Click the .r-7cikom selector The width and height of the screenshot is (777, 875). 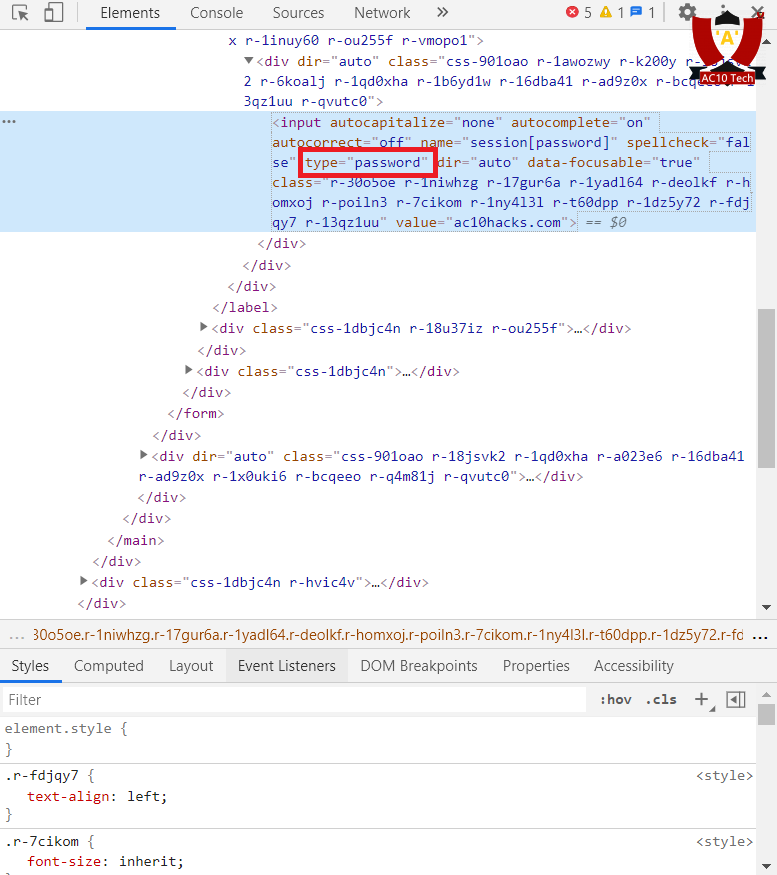click(x=42, y=842)
